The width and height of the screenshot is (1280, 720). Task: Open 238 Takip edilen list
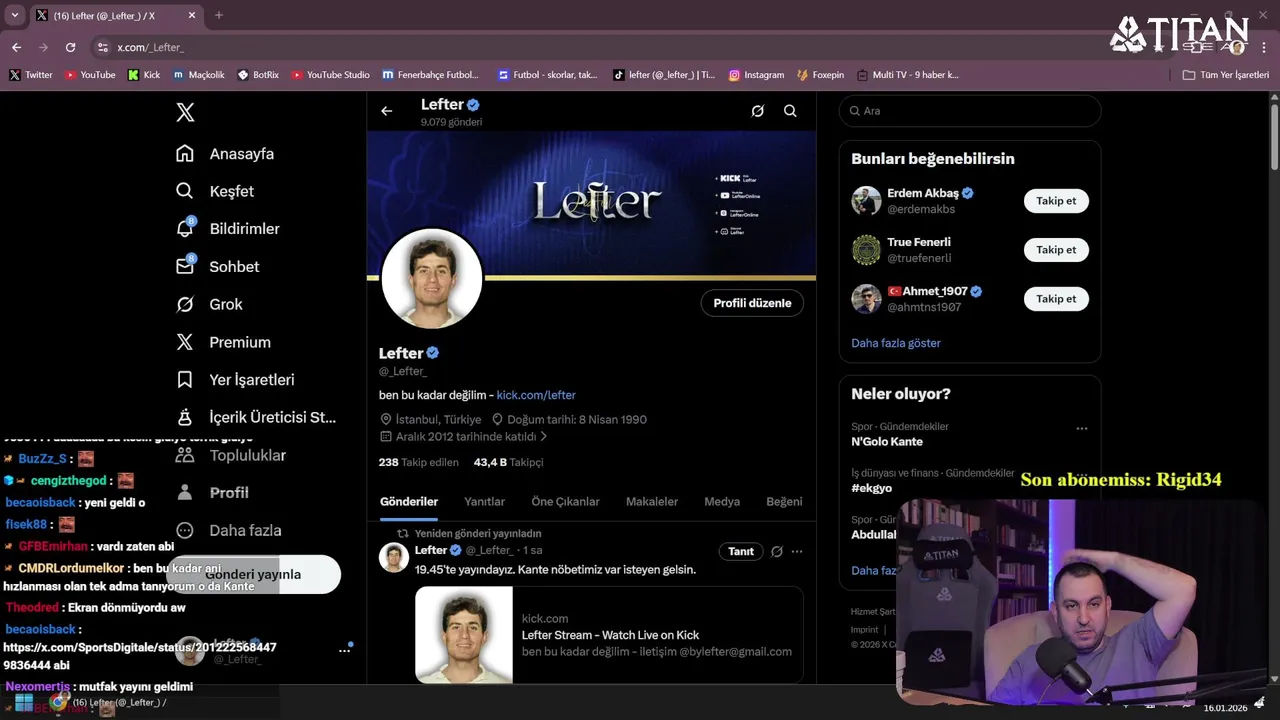coord(419,463)
